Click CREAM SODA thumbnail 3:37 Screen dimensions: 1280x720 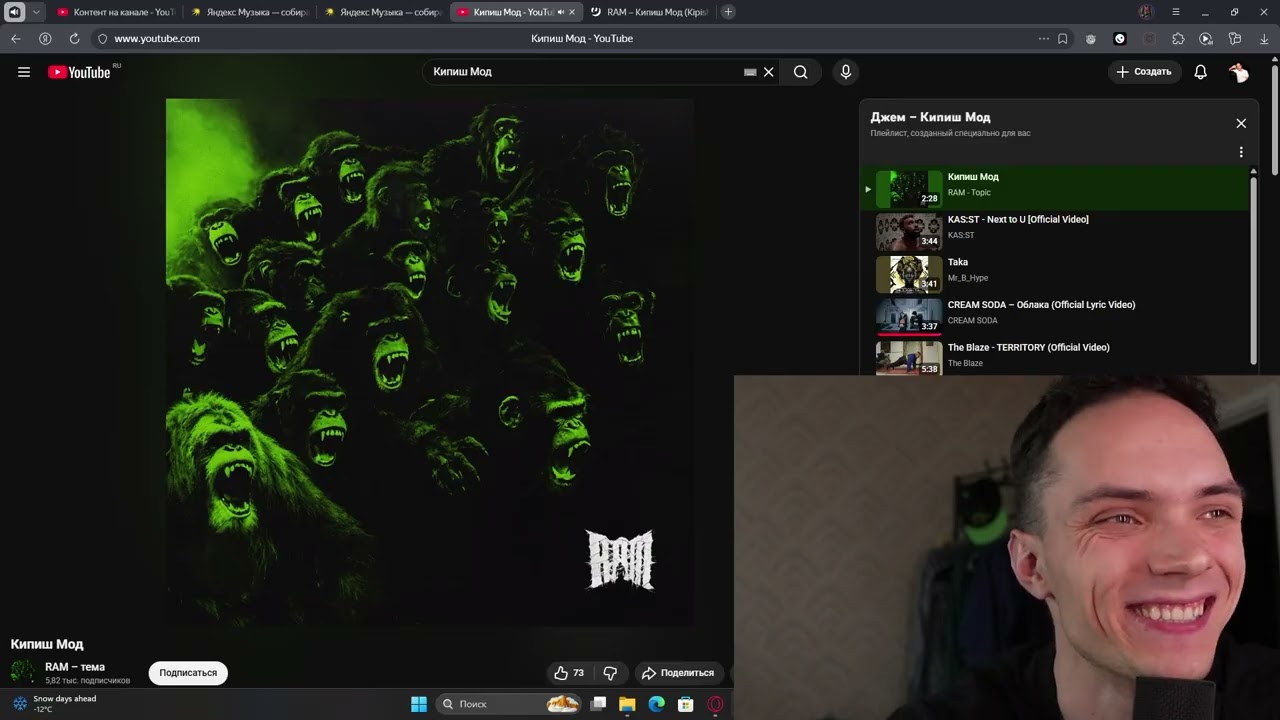pyautogui.click(x=909, y=317)
